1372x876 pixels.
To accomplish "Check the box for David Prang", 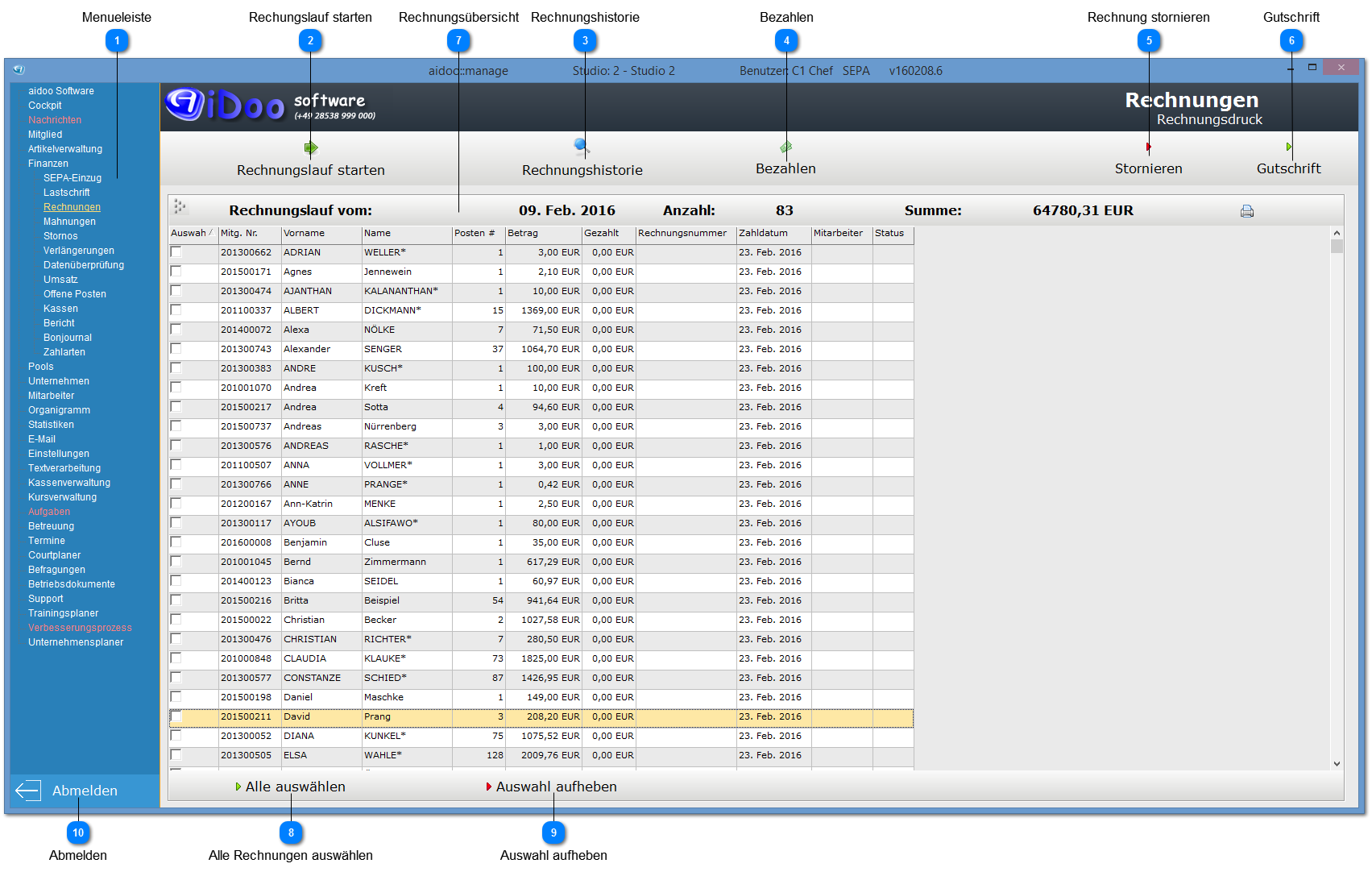I will (176, 716).
